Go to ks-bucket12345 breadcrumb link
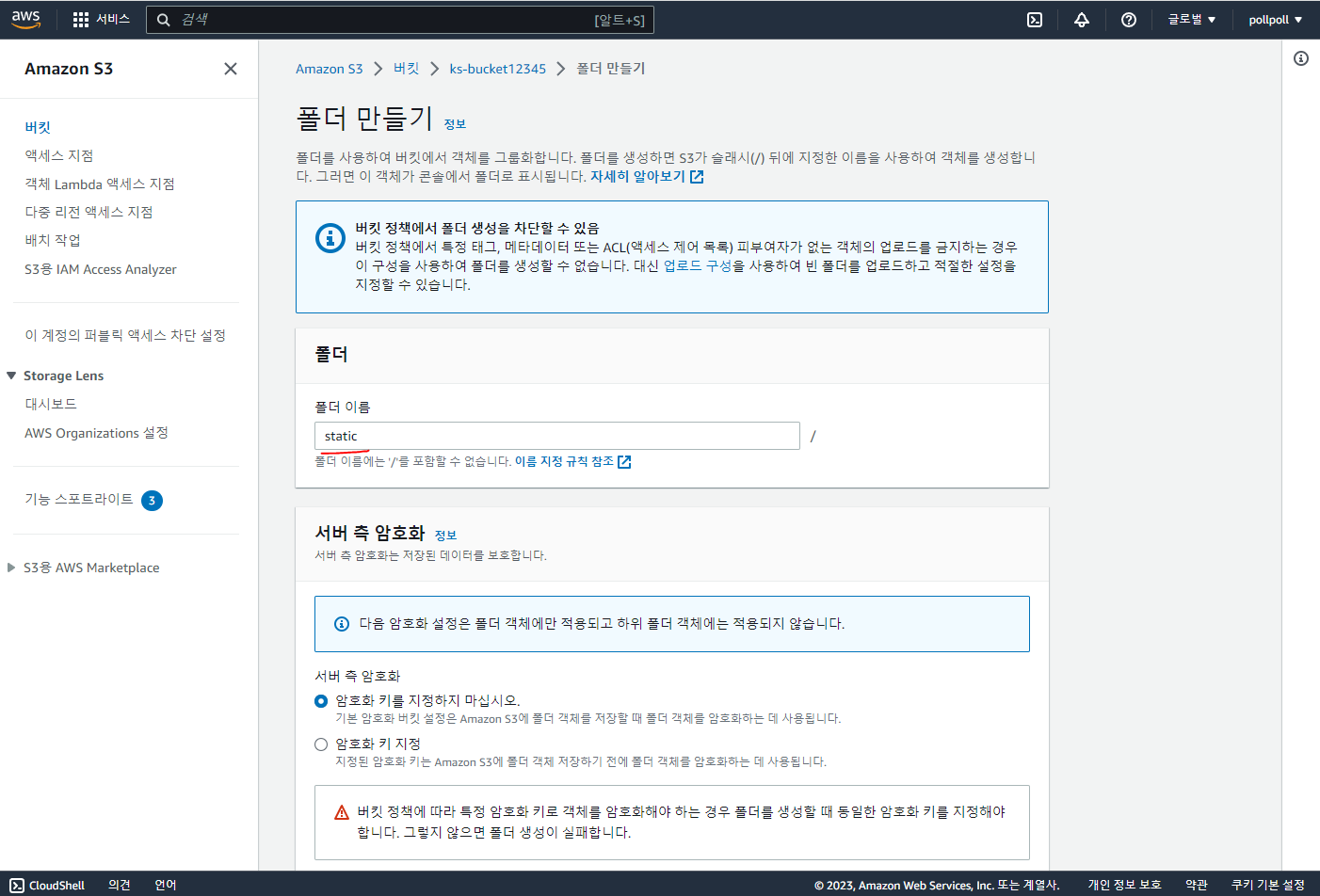The width and height of the screenshot is (1320, 896). 497,69
